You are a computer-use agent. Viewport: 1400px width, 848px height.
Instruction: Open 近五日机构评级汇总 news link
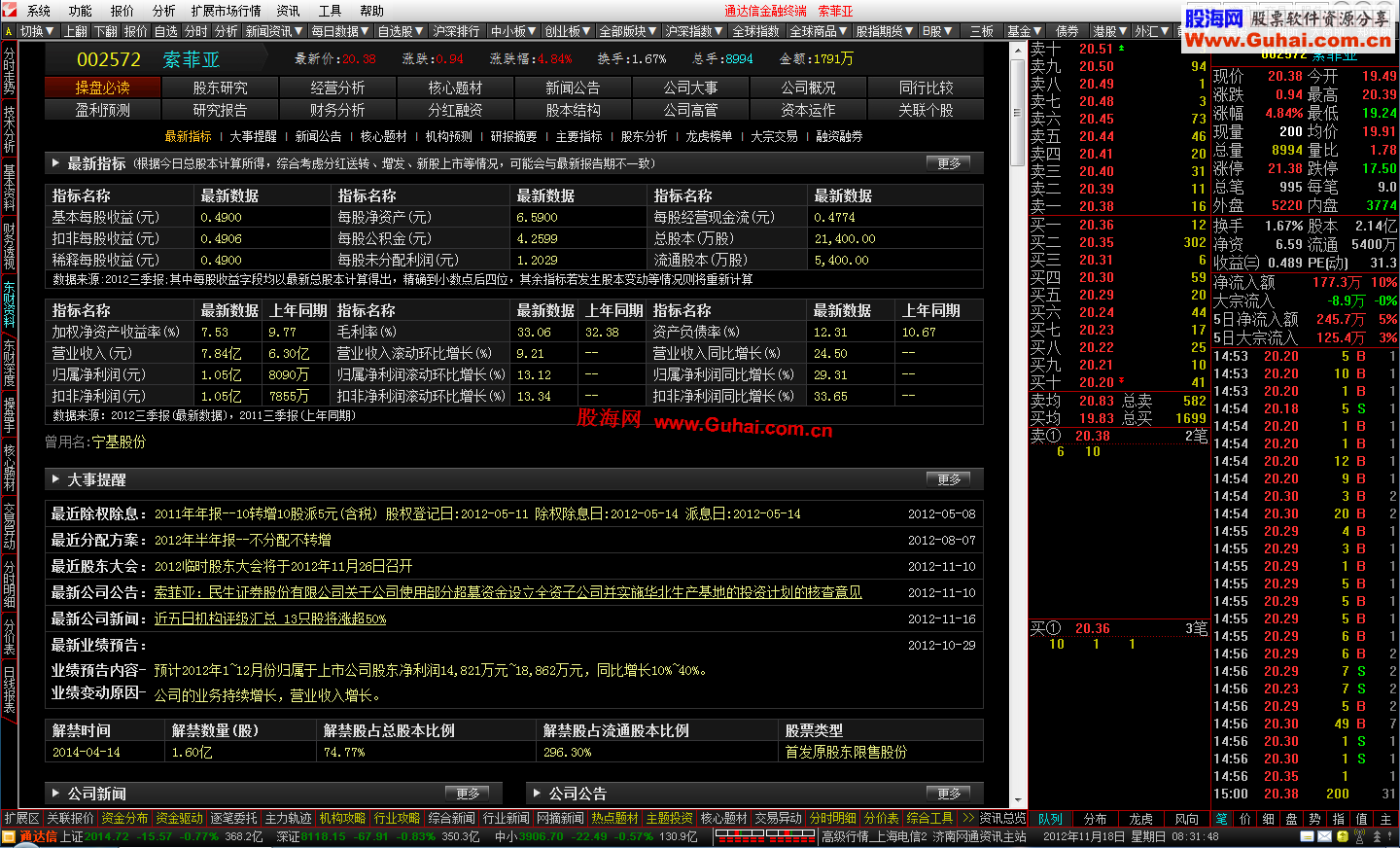(x=270, y=618)
